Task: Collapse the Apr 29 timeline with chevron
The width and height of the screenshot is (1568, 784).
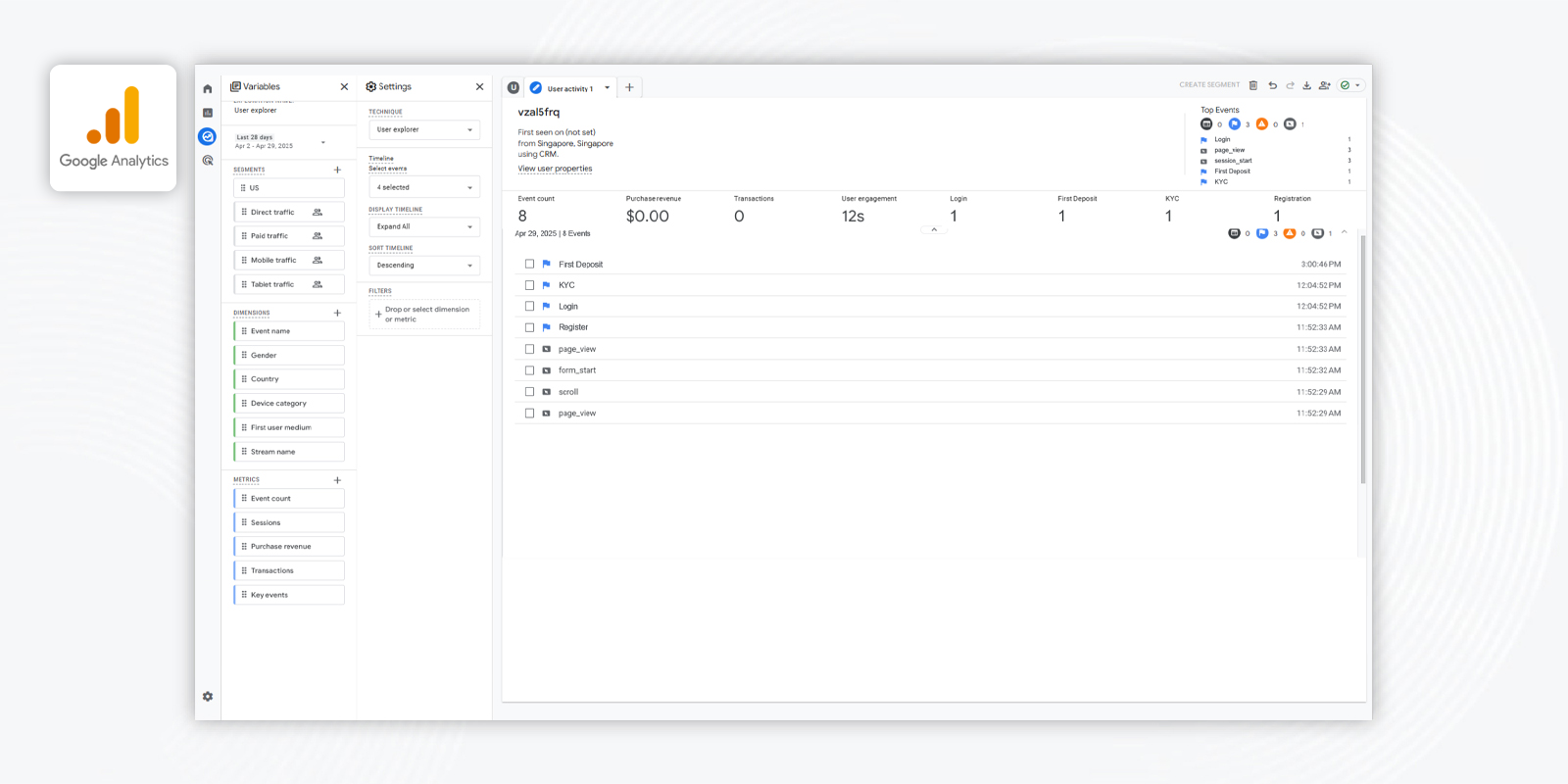Action: (x=1345, y=232)
